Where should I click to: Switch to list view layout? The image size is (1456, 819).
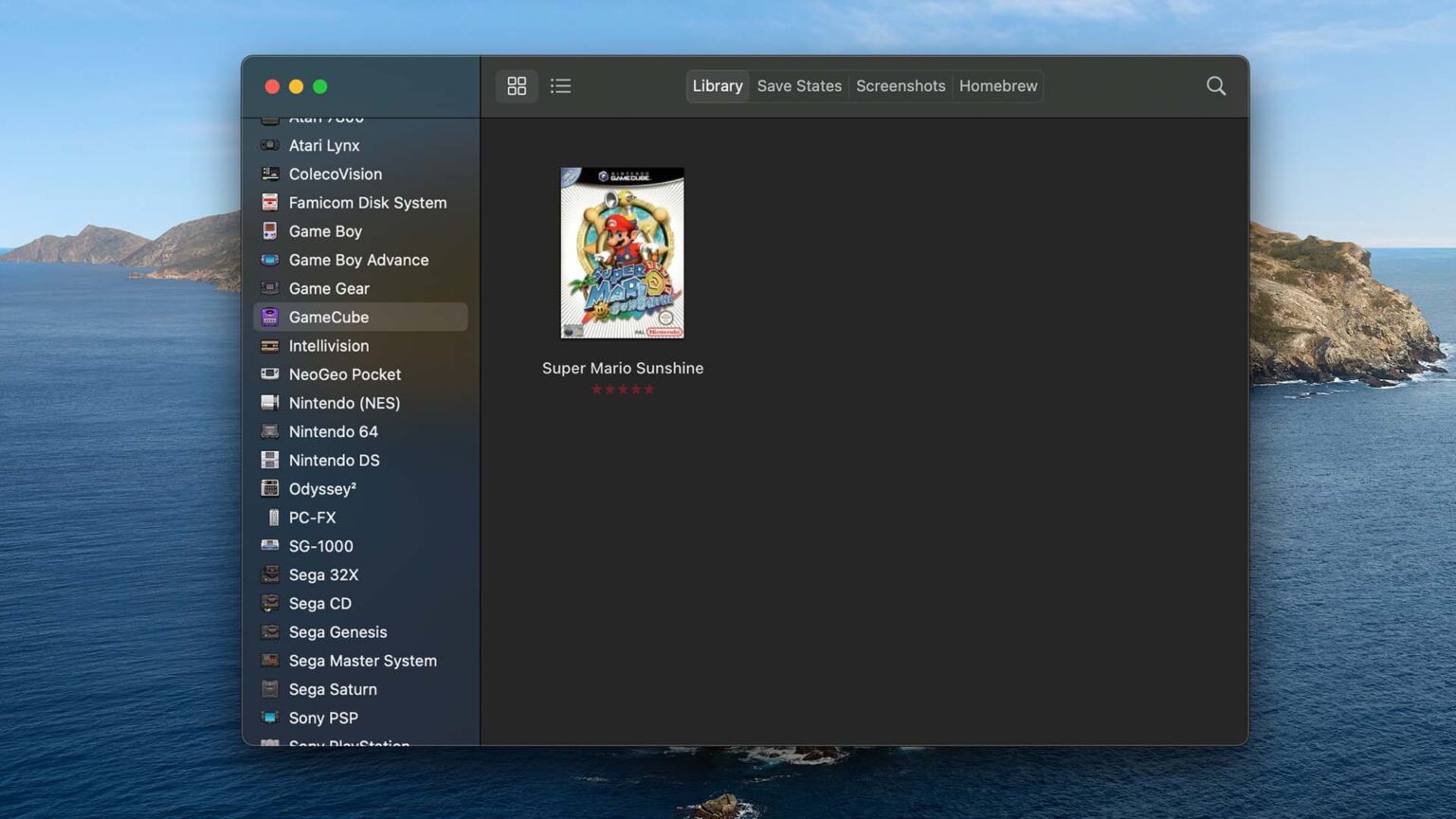click(560, 86)
